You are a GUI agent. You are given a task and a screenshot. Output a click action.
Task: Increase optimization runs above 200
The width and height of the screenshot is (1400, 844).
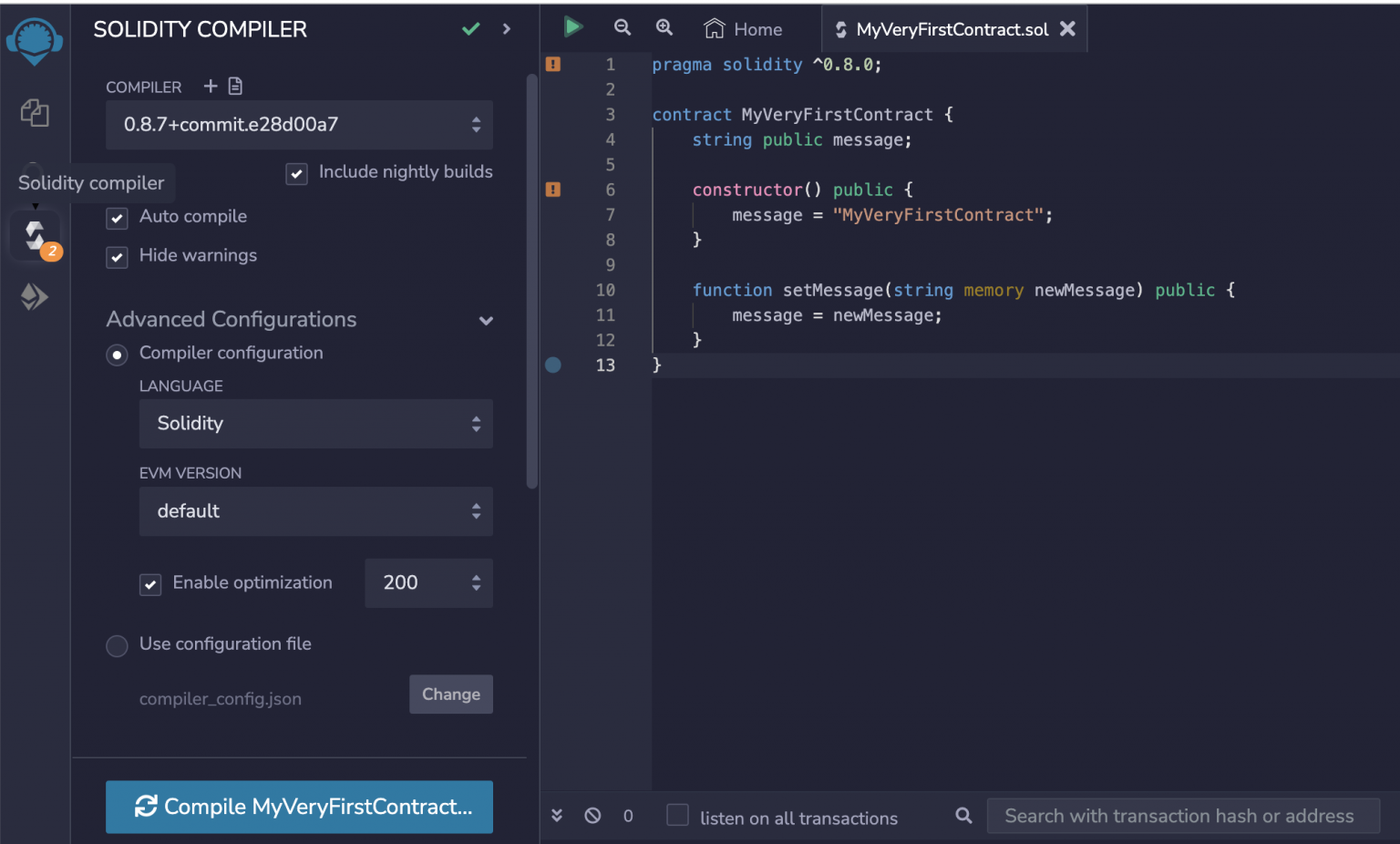point(476,577)
